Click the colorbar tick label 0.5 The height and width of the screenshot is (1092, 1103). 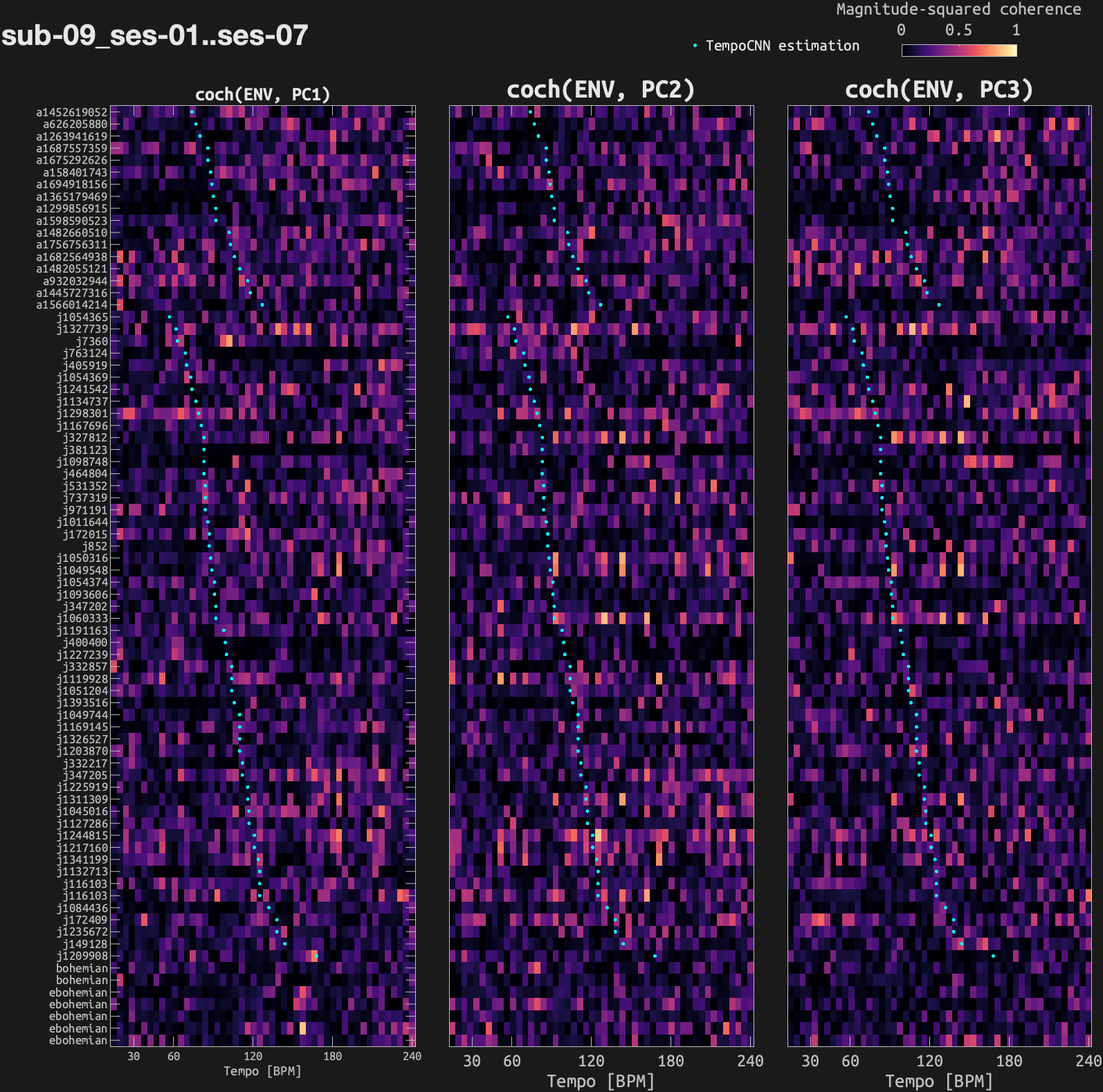[958, 30]
